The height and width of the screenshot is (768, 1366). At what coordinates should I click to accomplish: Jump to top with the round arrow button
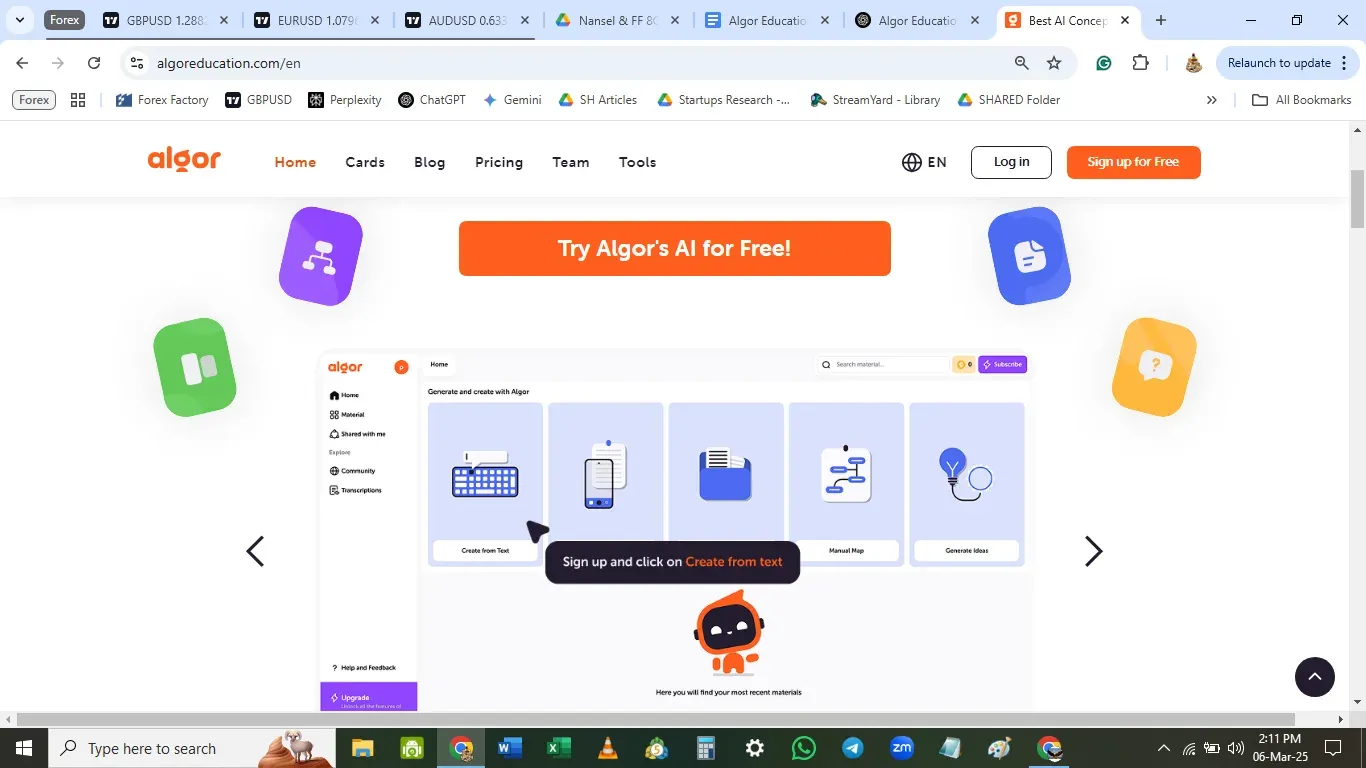tap(1315, 677)
